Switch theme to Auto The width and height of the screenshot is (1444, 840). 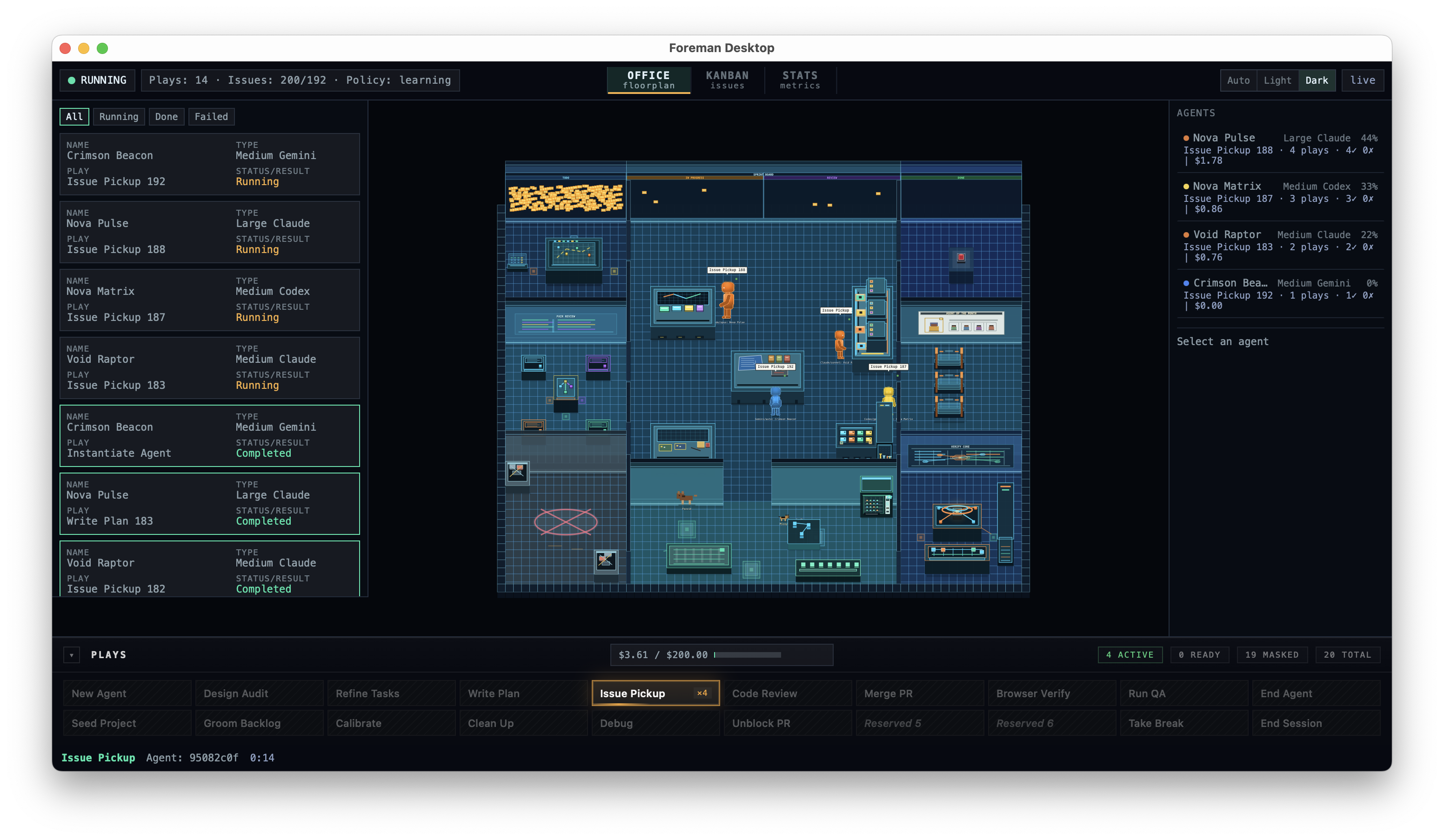click(x=1238, y=80)
